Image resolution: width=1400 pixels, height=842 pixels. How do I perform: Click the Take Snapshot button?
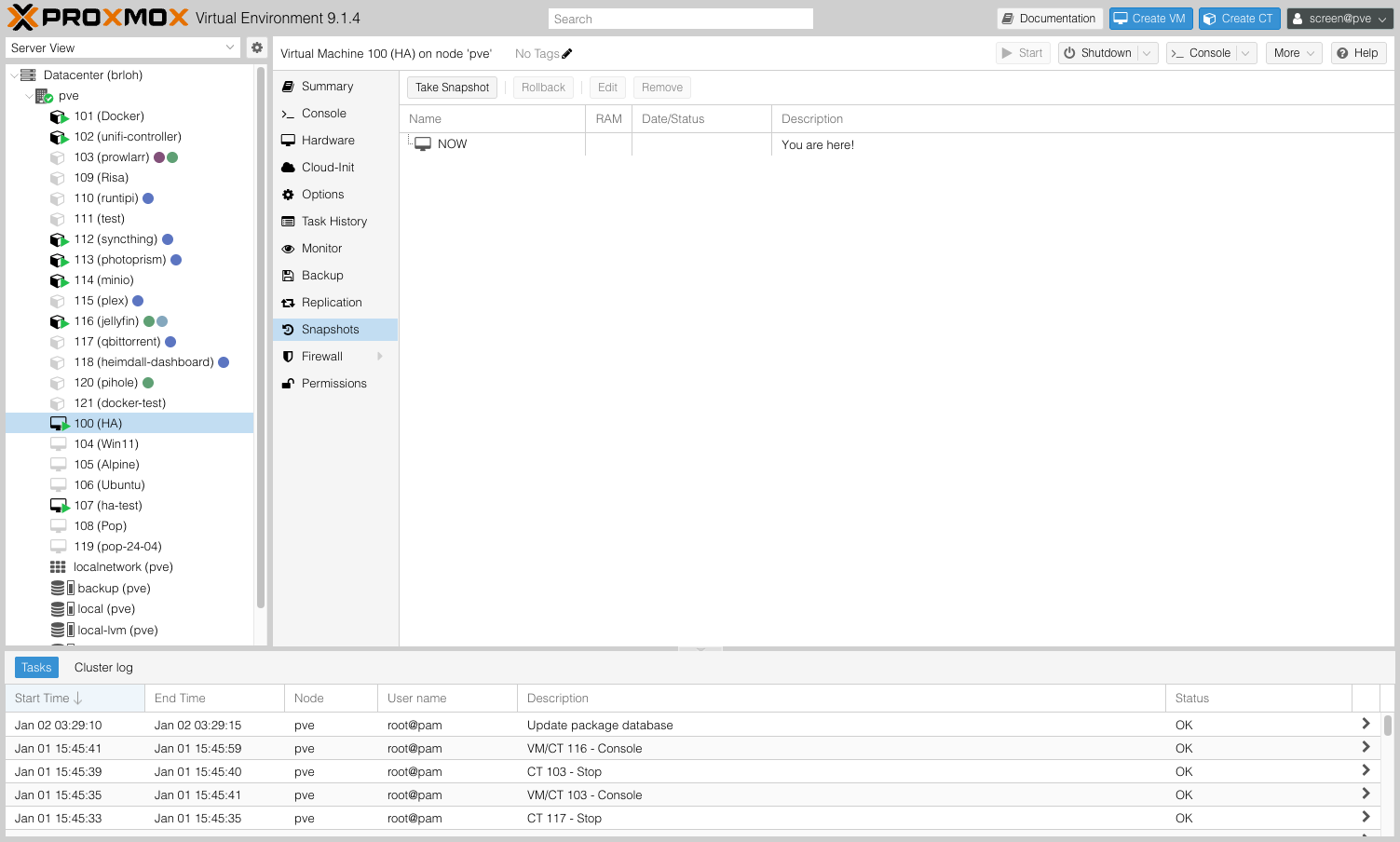[452, 88]
